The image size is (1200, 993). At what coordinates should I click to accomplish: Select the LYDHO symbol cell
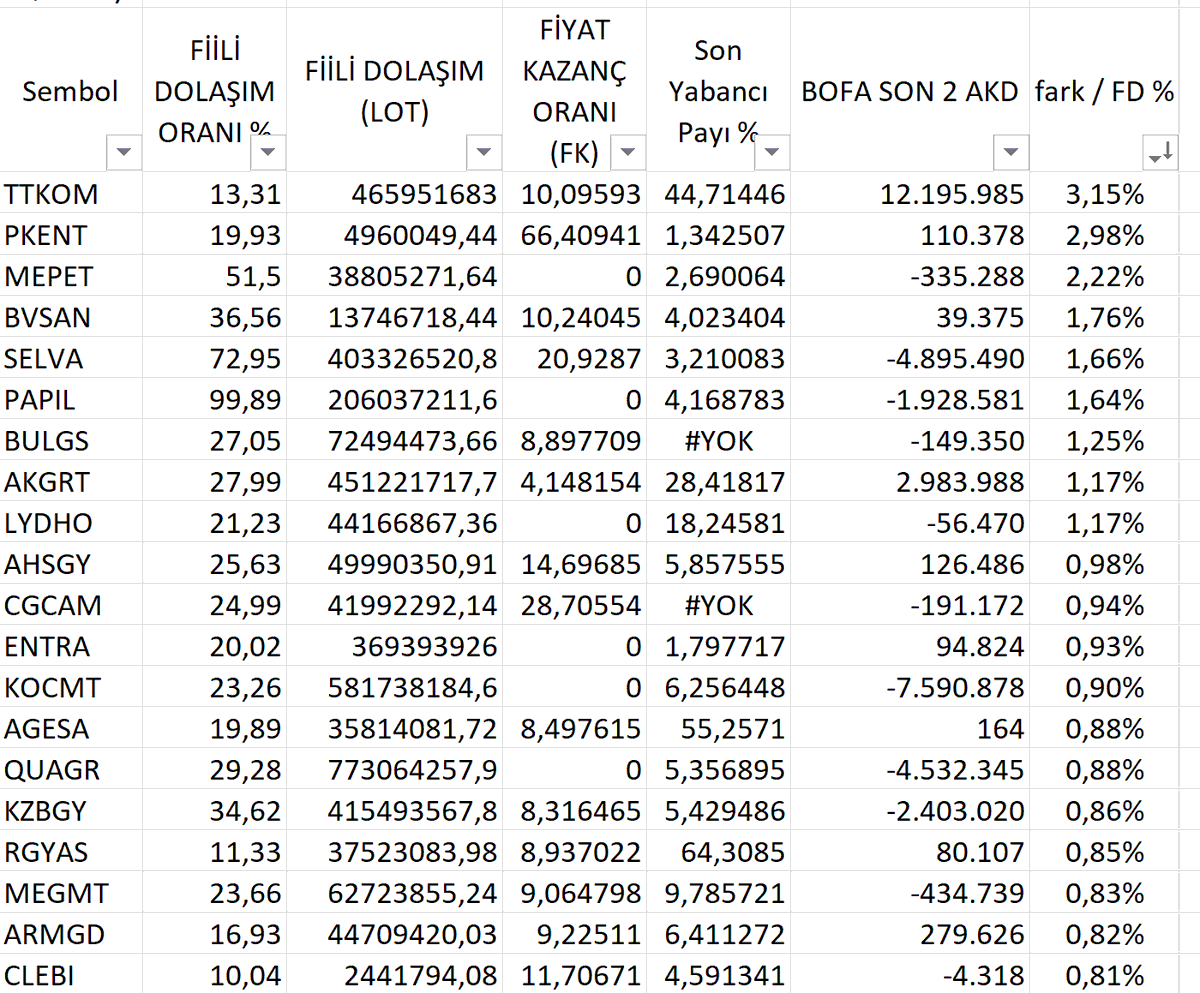tap(71, 523)
